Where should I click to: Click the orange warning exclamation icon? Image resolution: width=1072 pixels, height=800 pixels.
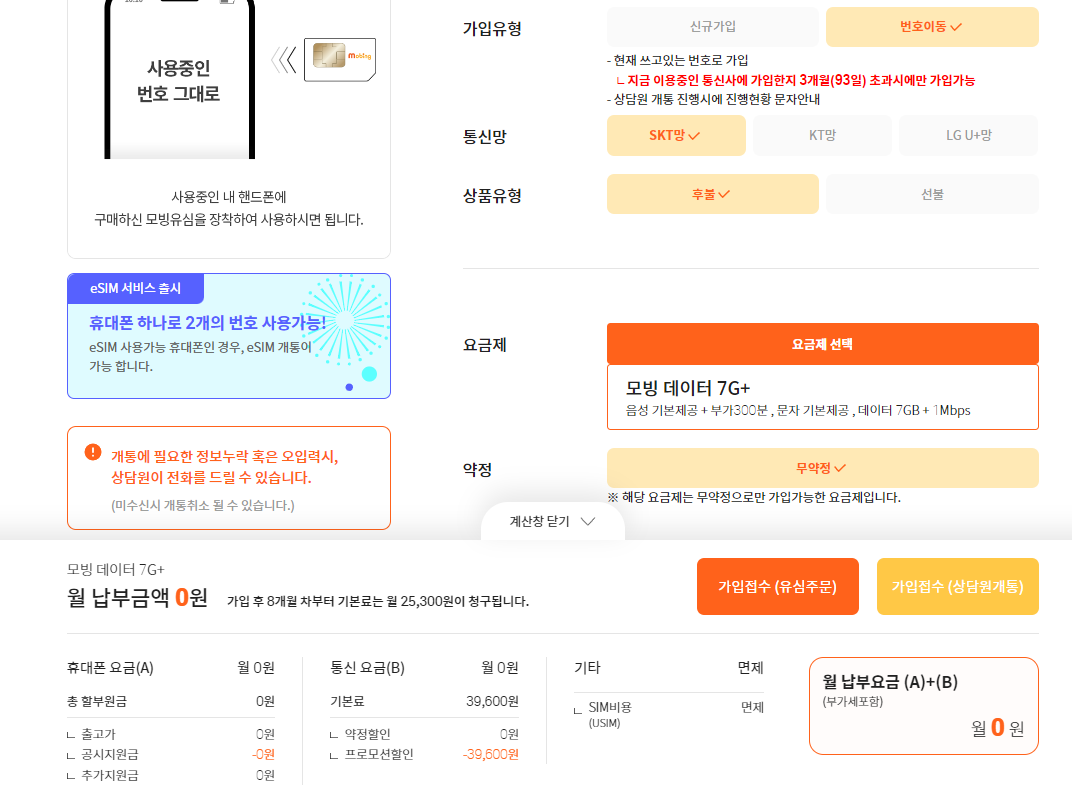click(93, 453)
